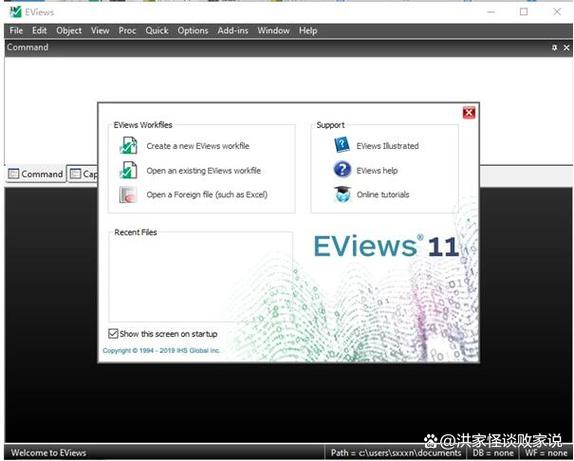
Task: Open the Help menu
Action: 308,31
